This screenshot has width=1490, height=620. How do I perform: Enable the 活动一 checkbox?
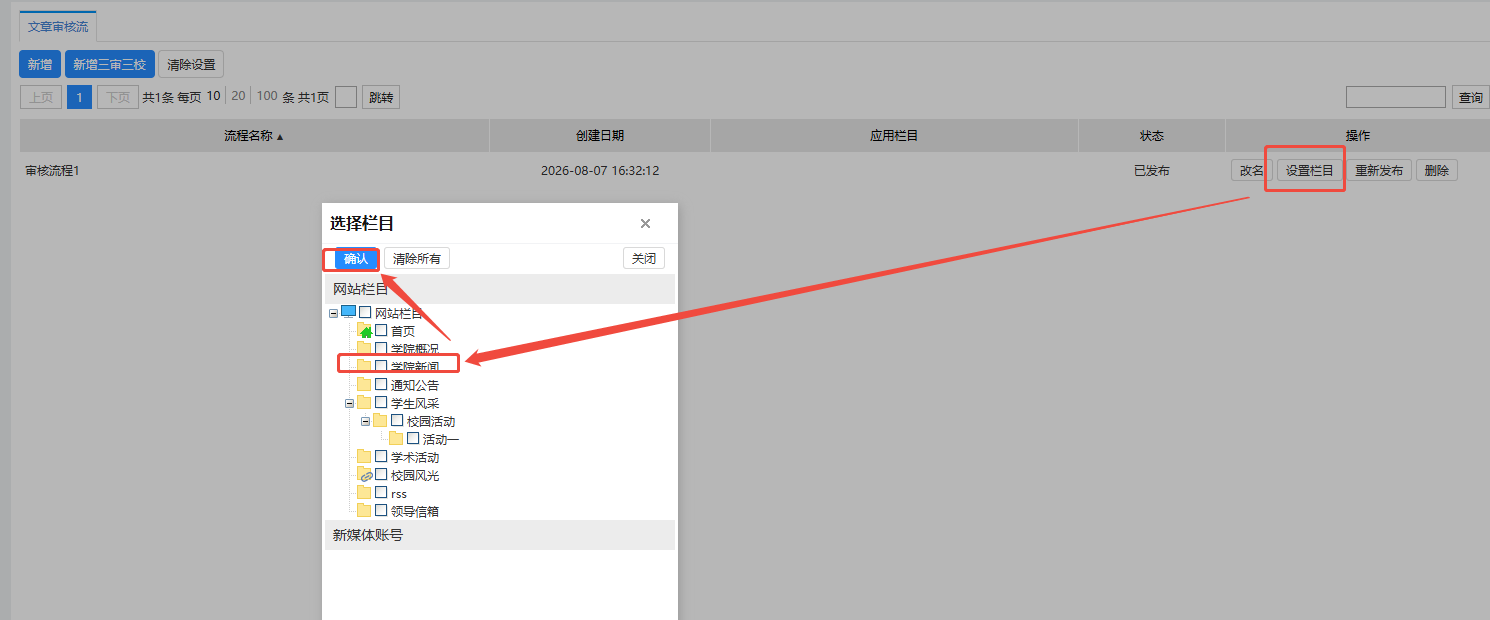(413, 439)
